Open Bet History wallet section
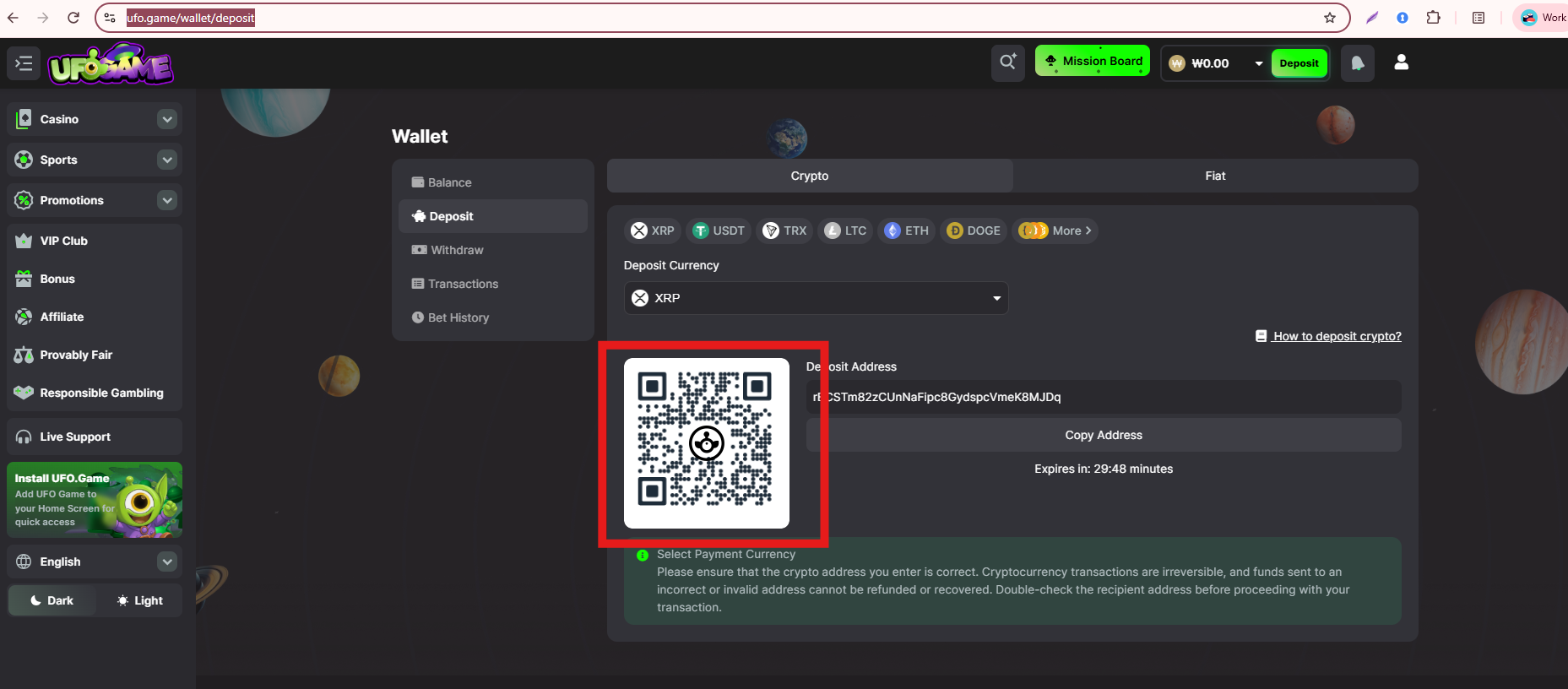Image resolution: width=1568 pixels, height=689 pixels. (493, 317)
